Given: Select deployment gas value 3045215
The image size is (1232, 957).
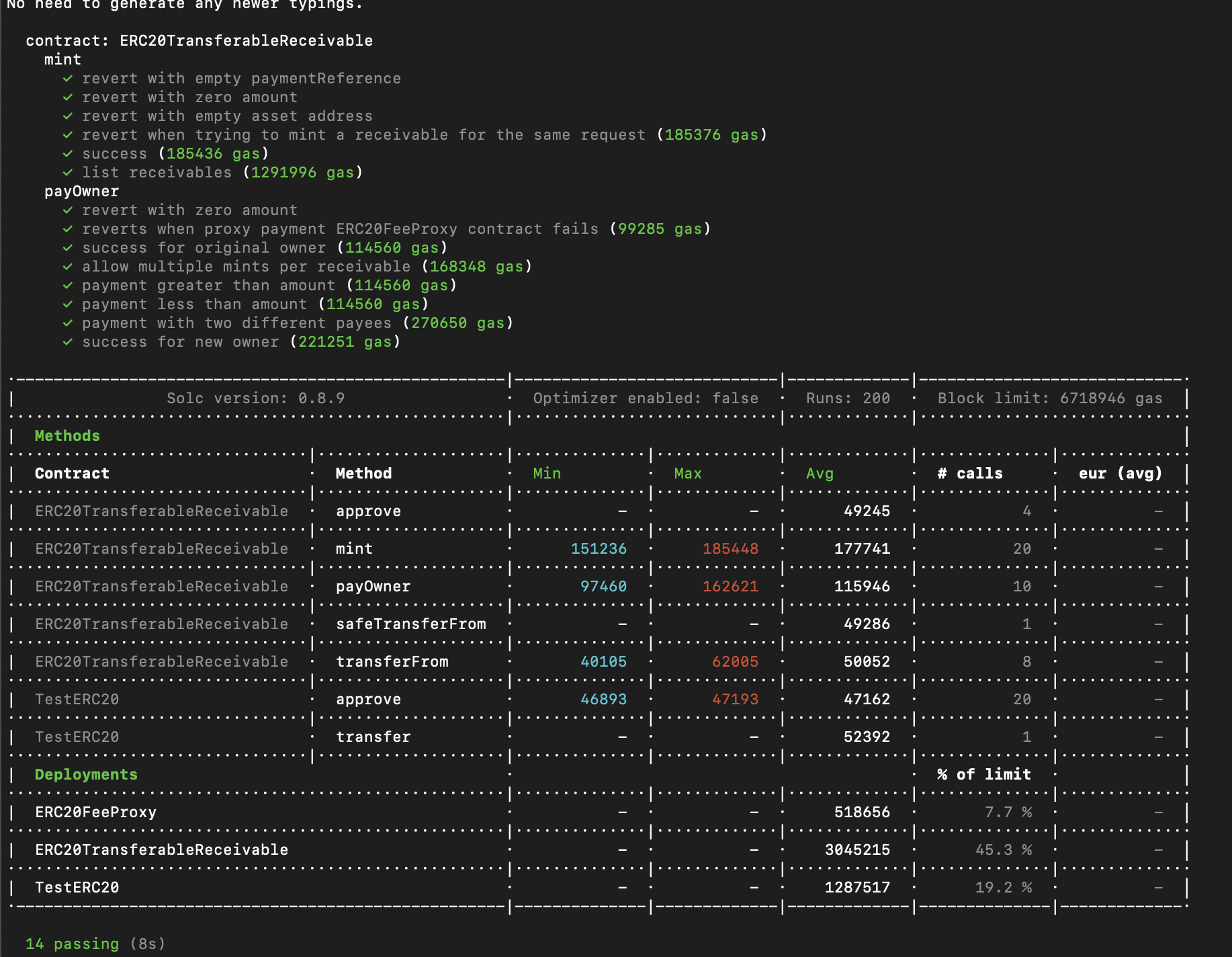Looking at the screenshot, I should tap(857, 850).
